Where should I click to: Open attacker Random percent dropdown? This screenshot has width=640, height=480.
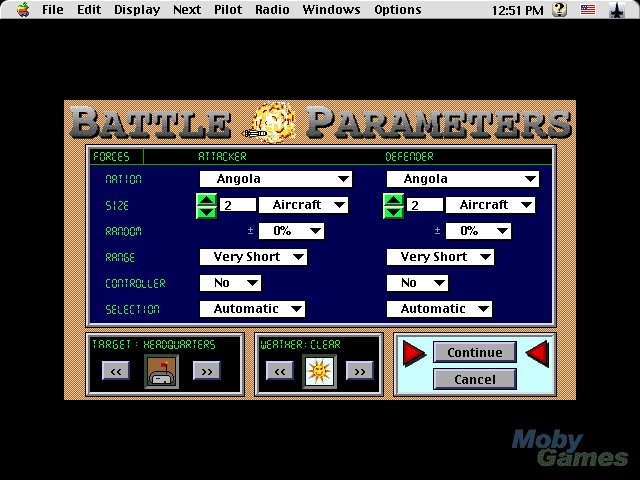(291, 231)
